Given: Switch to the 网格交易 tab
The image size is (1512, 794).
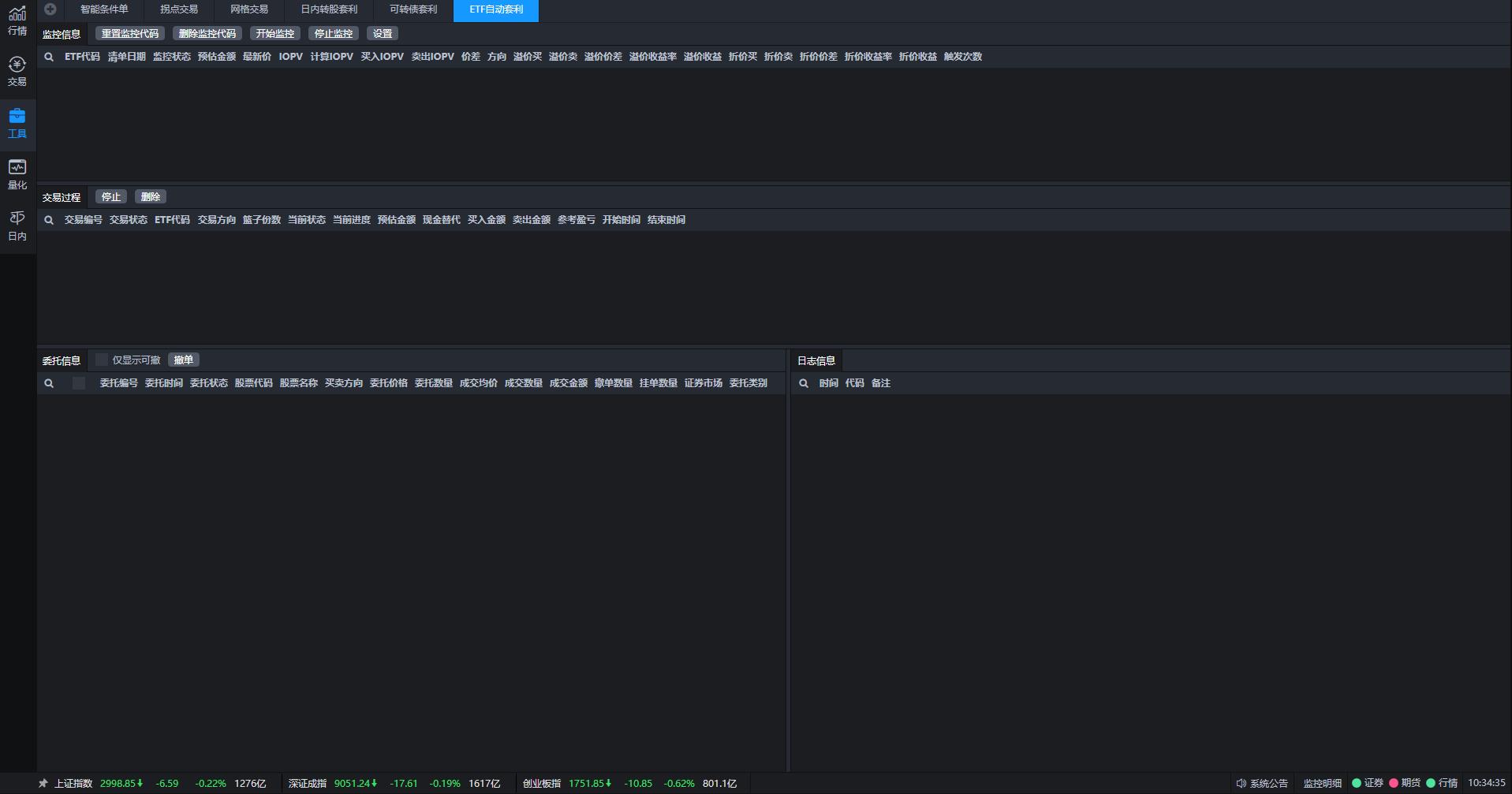Looking at the screenshot, I should 248,9.
